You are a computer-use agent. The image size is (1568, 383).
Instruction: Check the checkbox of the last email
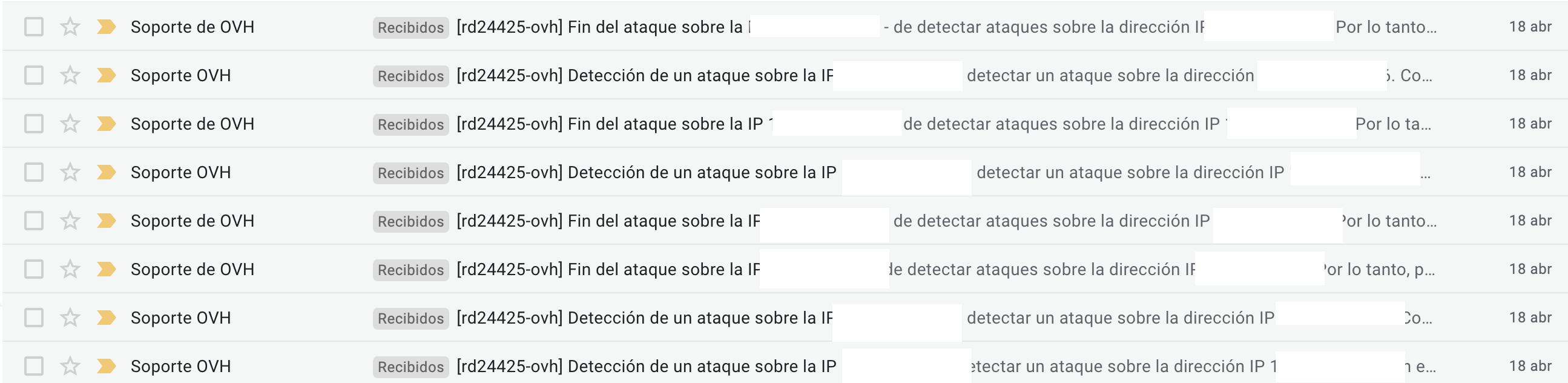pos(34,366)
